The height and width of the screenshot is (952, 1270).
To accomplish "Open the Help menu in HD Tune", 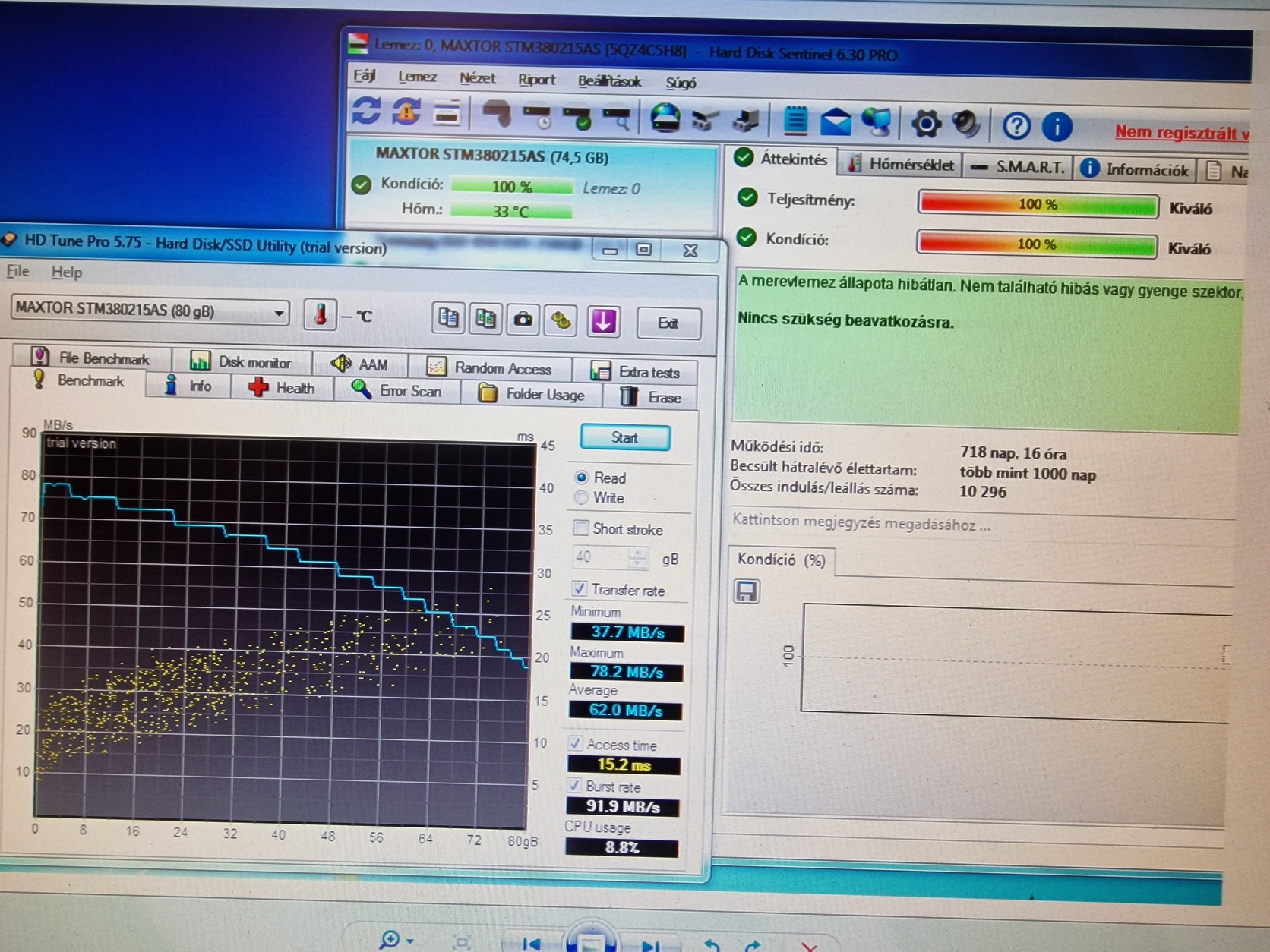I will coord(67,272).
